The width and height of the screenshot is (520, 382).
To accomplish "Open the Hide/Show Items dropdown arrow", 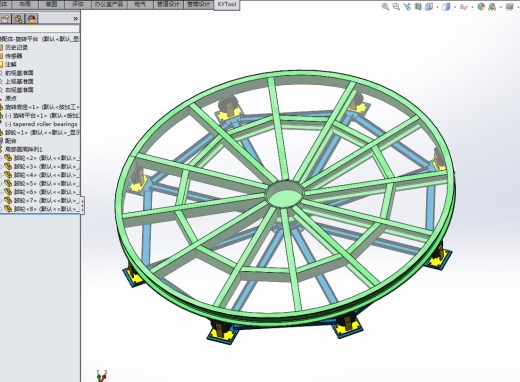I will (x=472, y=7).
